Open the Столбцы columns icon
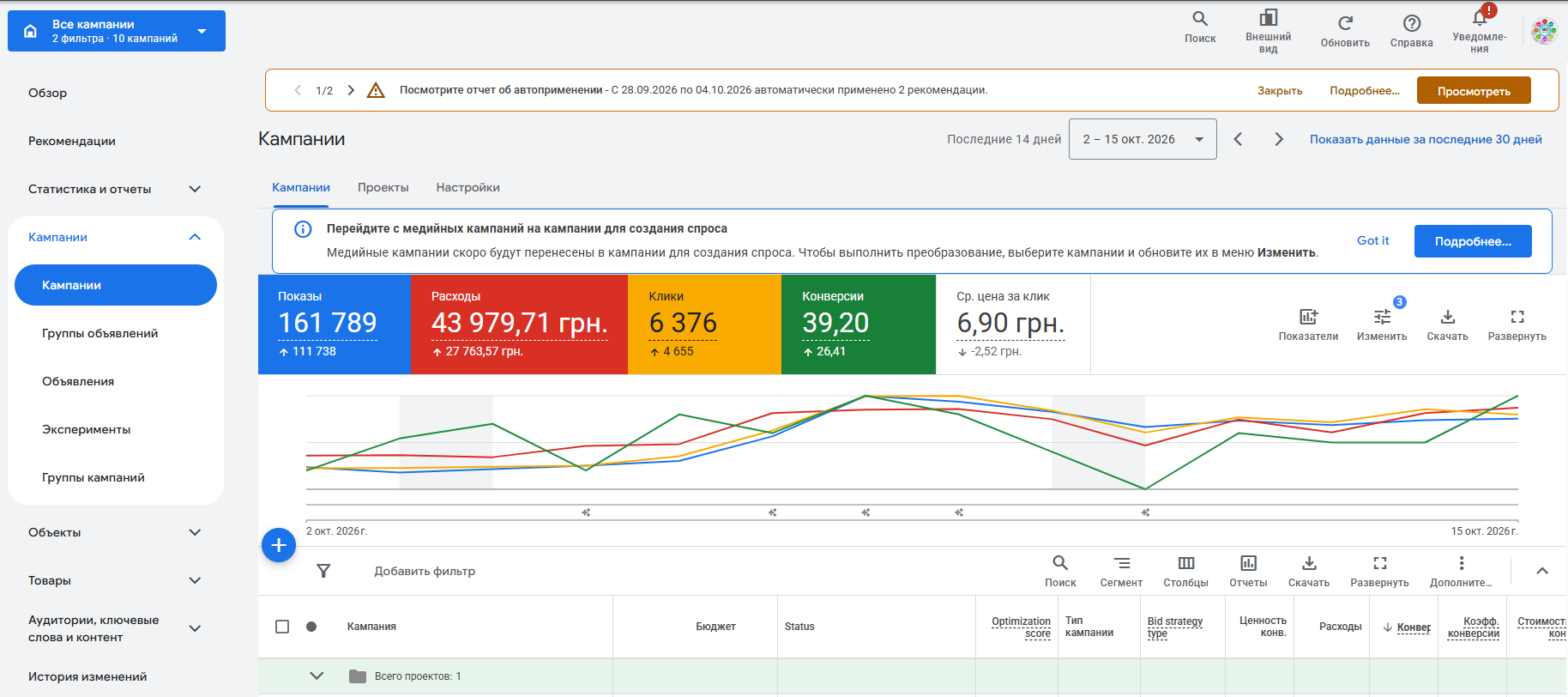This screenshot has width=1568, height=697. pos(1186,563)
